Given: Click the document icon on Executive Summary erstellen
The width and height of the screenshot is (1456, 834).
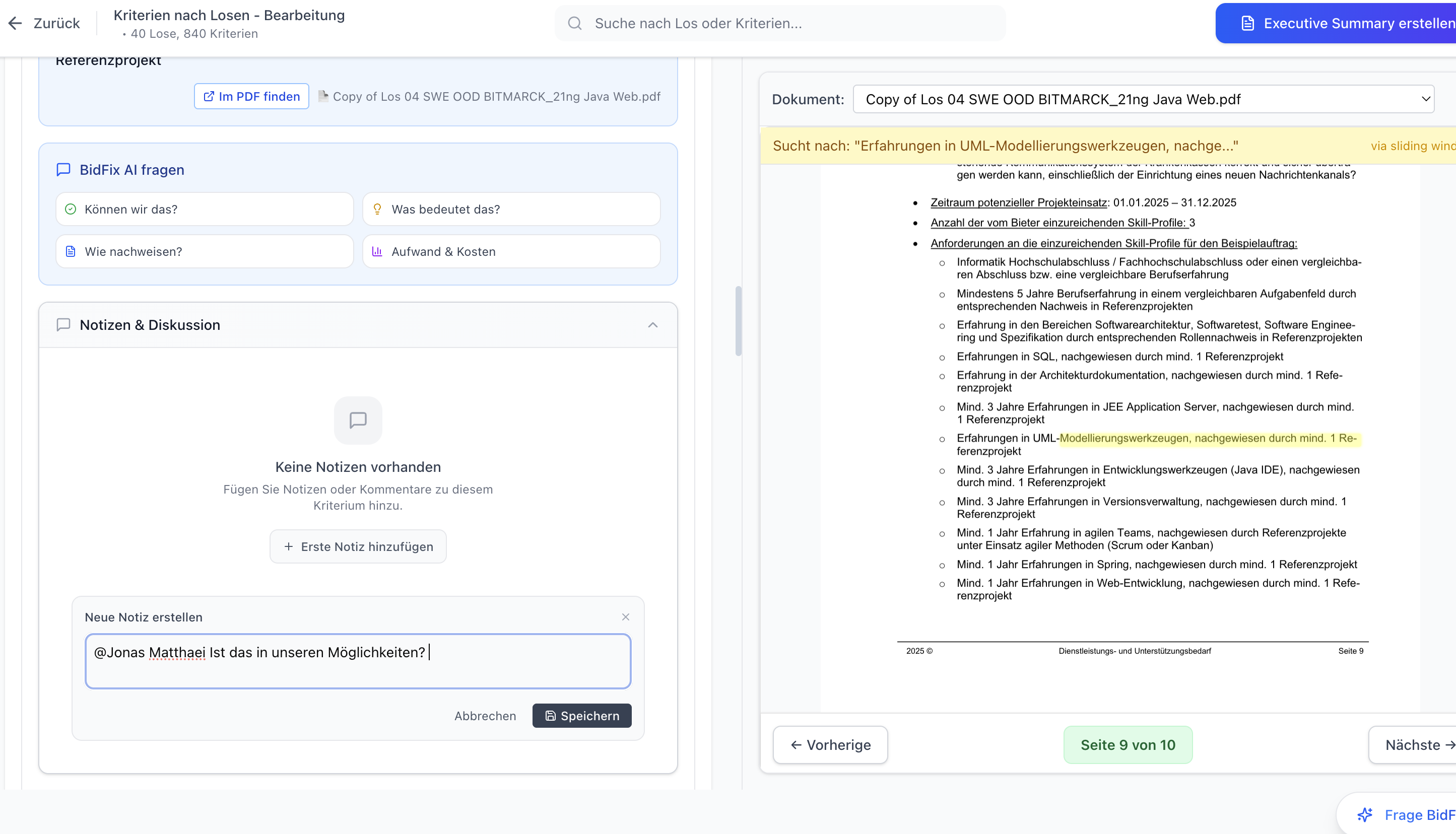Looking at the screenshot, I should point(1247,23).
